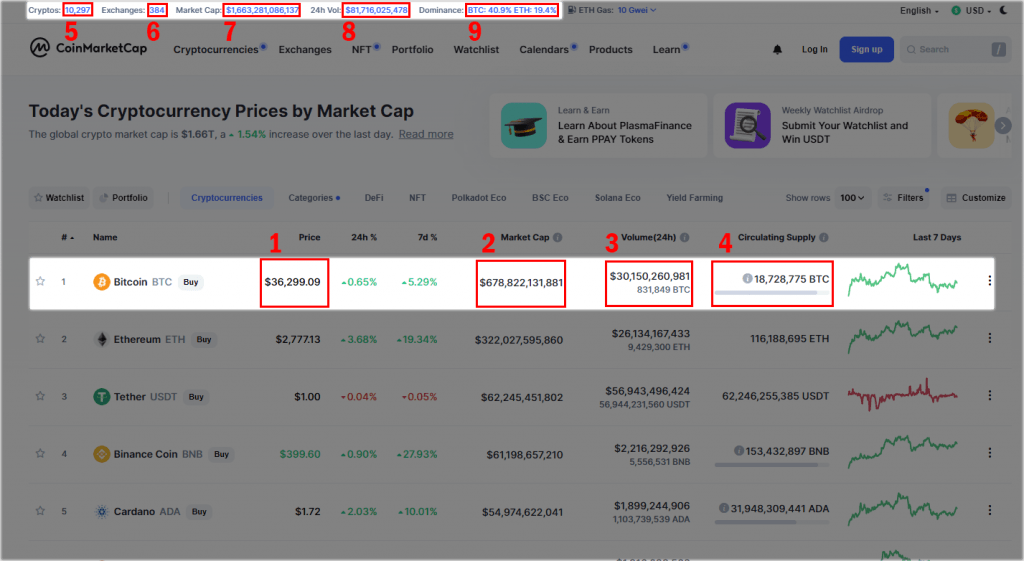Click info icon beside Bitcoin circulating supply
This screenshot has width=1024, height=561.
click(747, 279)
